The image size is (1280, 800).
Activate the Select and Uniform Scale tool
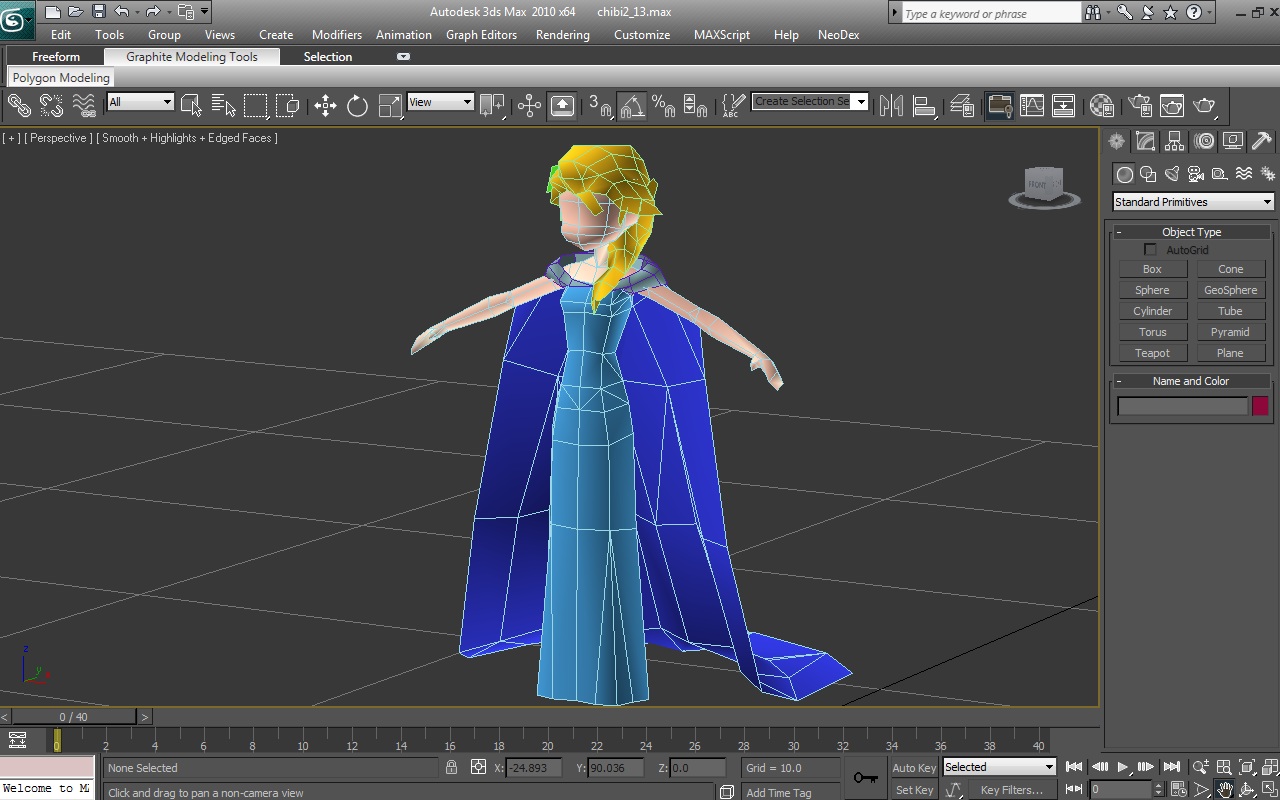click(x=390, y=105)
